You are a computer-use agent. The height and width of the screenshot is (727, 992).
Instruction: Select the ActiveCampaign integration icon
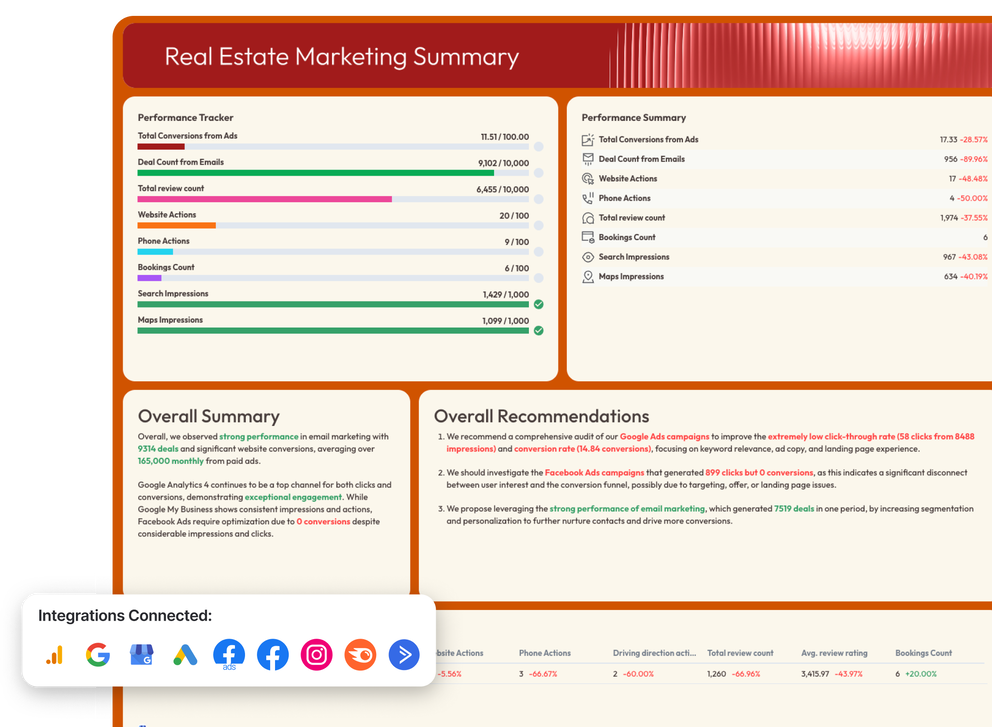coord(404,655)
